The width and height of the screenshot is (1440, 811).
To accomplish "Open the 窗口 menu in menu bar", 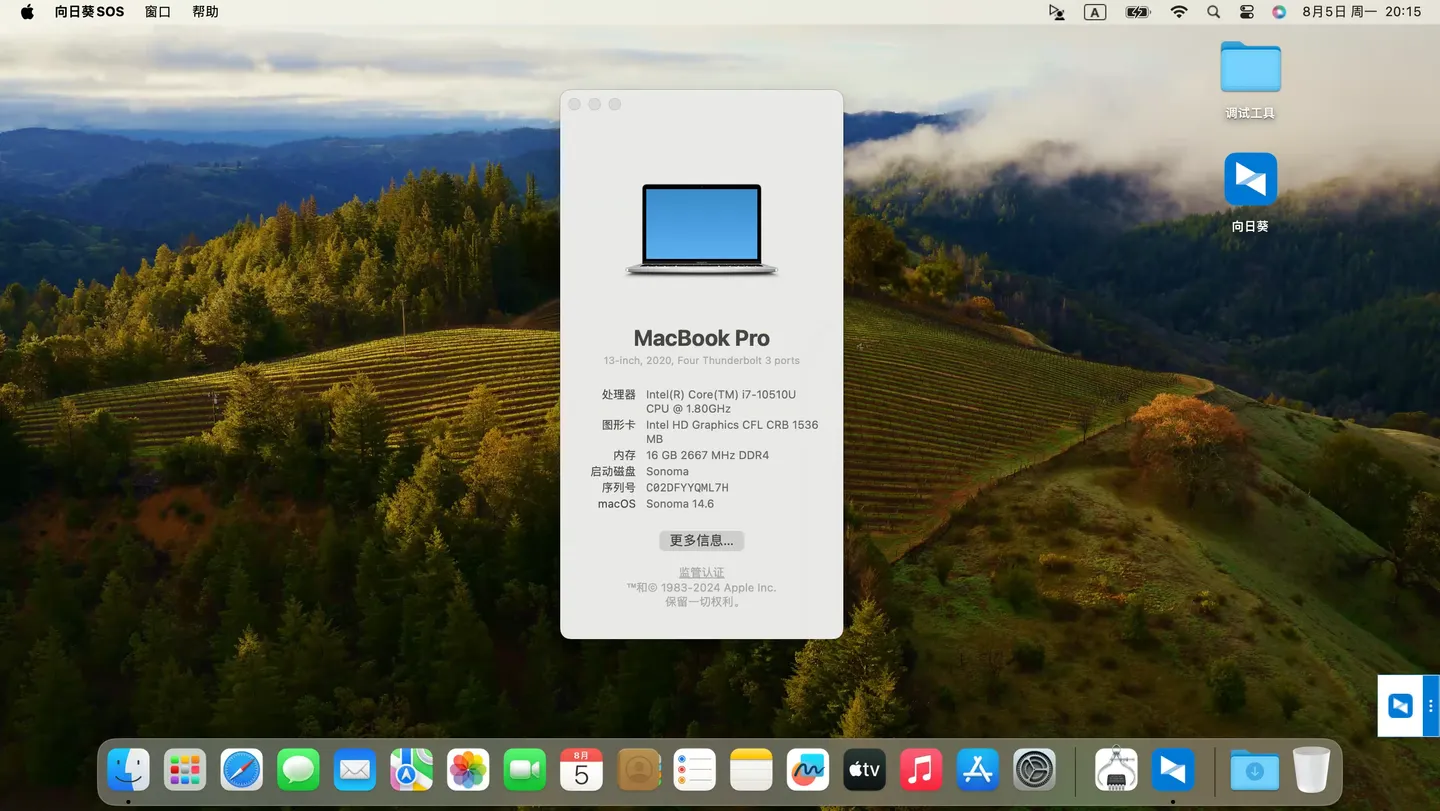I will point(157,11).
